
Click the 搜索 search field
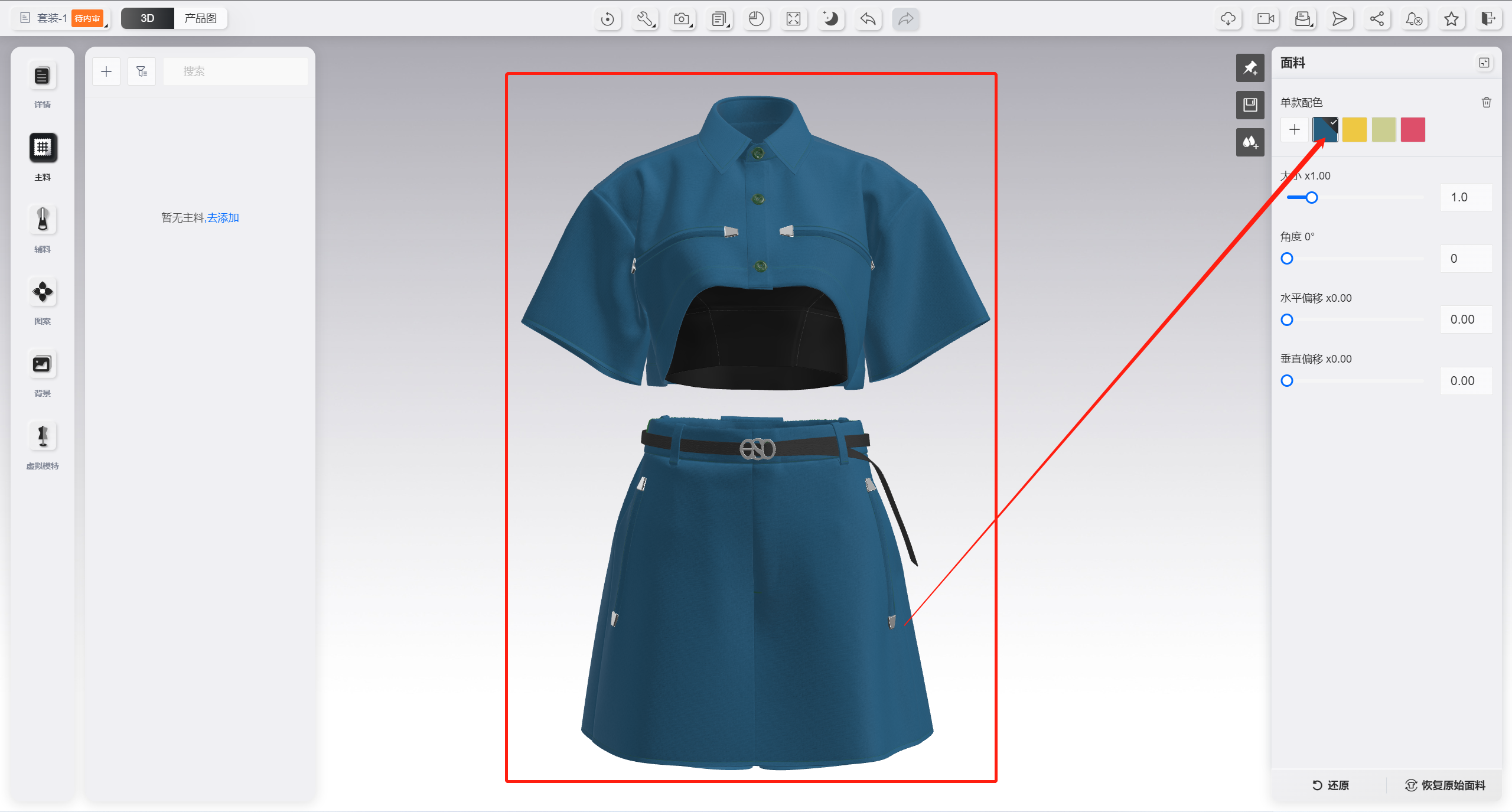(235, 71)
